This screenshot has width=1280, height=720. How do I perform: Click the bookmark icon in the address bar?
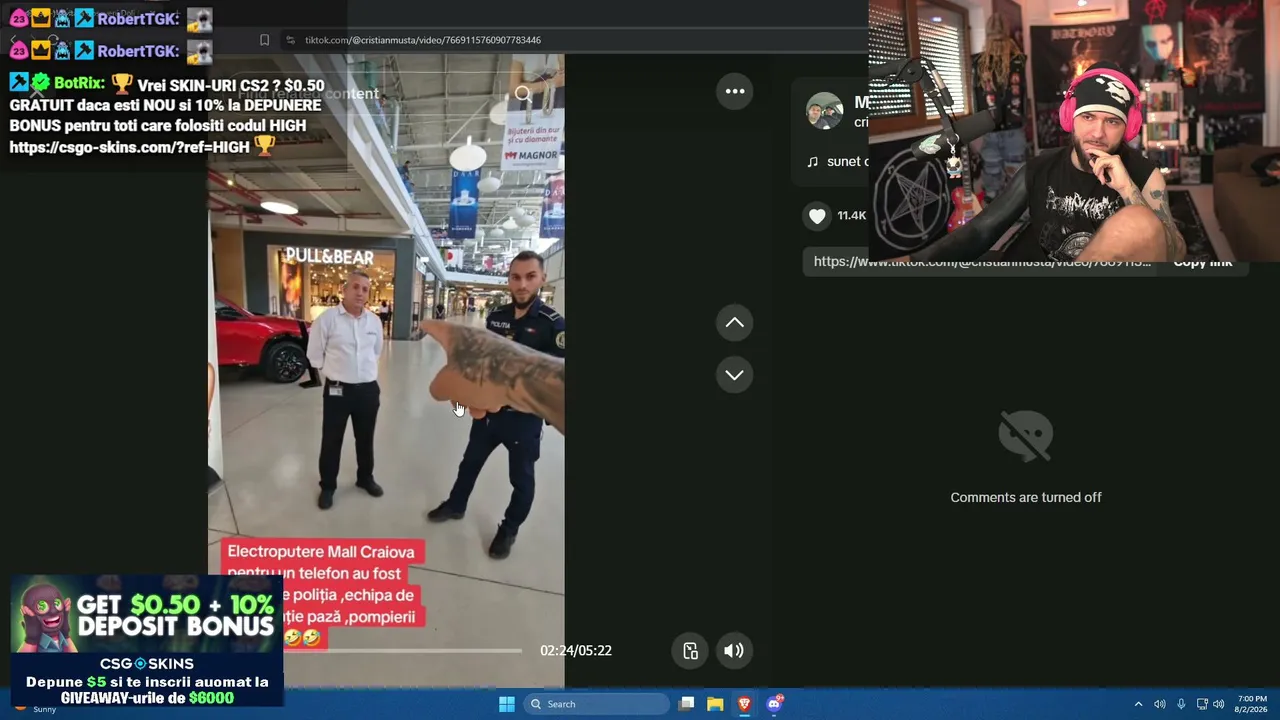[x=264, y=40]
